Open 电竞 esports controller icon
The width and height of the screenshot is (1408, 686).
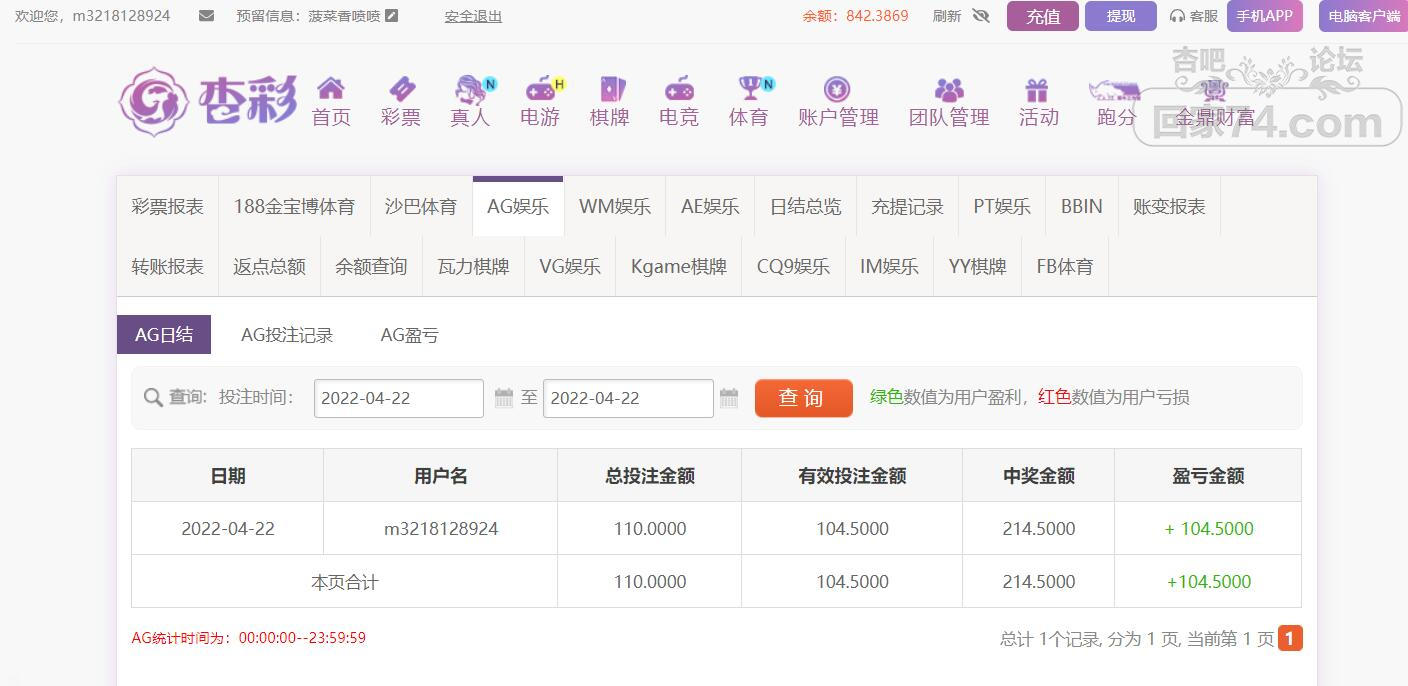pyautogui.click(x=679, y=89)
